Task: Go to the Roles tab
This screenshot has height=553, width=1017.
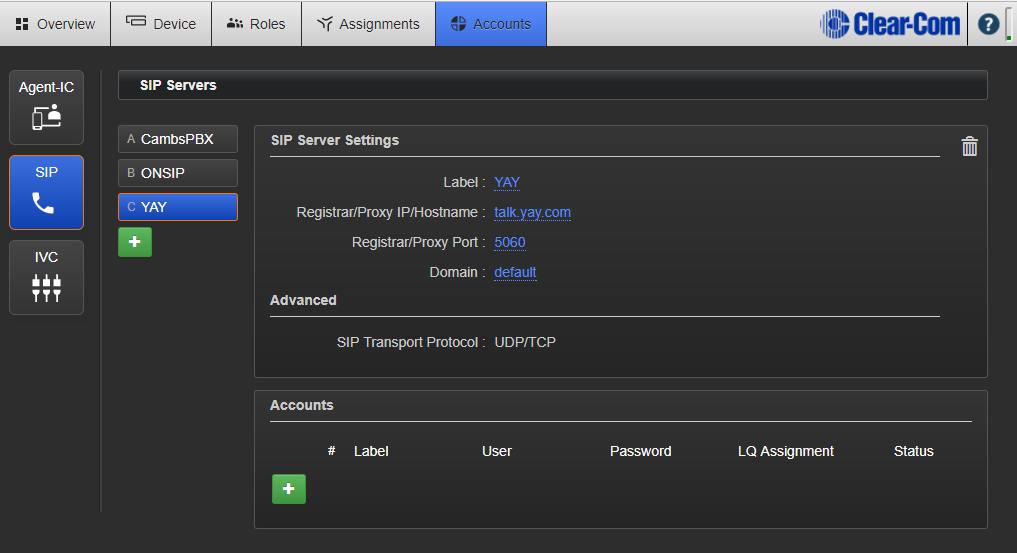Action: [x=256, y=24]
